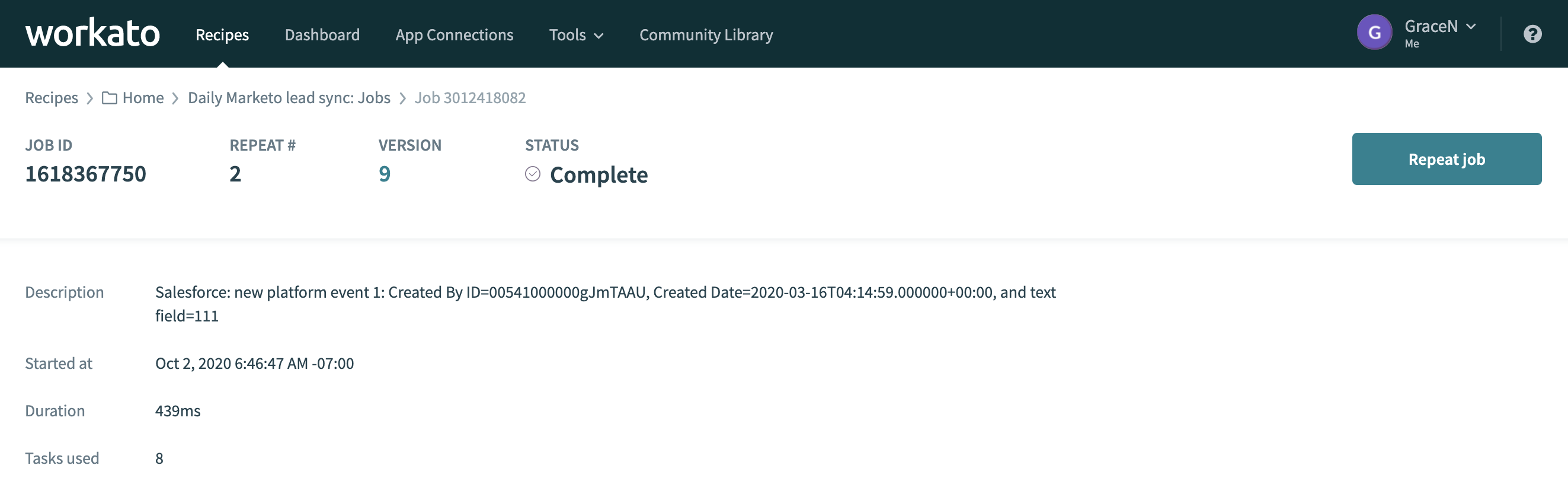The height and width of the screenshot is (497, 1568).
Task: Open Community Library
Action: pos(705,35)
